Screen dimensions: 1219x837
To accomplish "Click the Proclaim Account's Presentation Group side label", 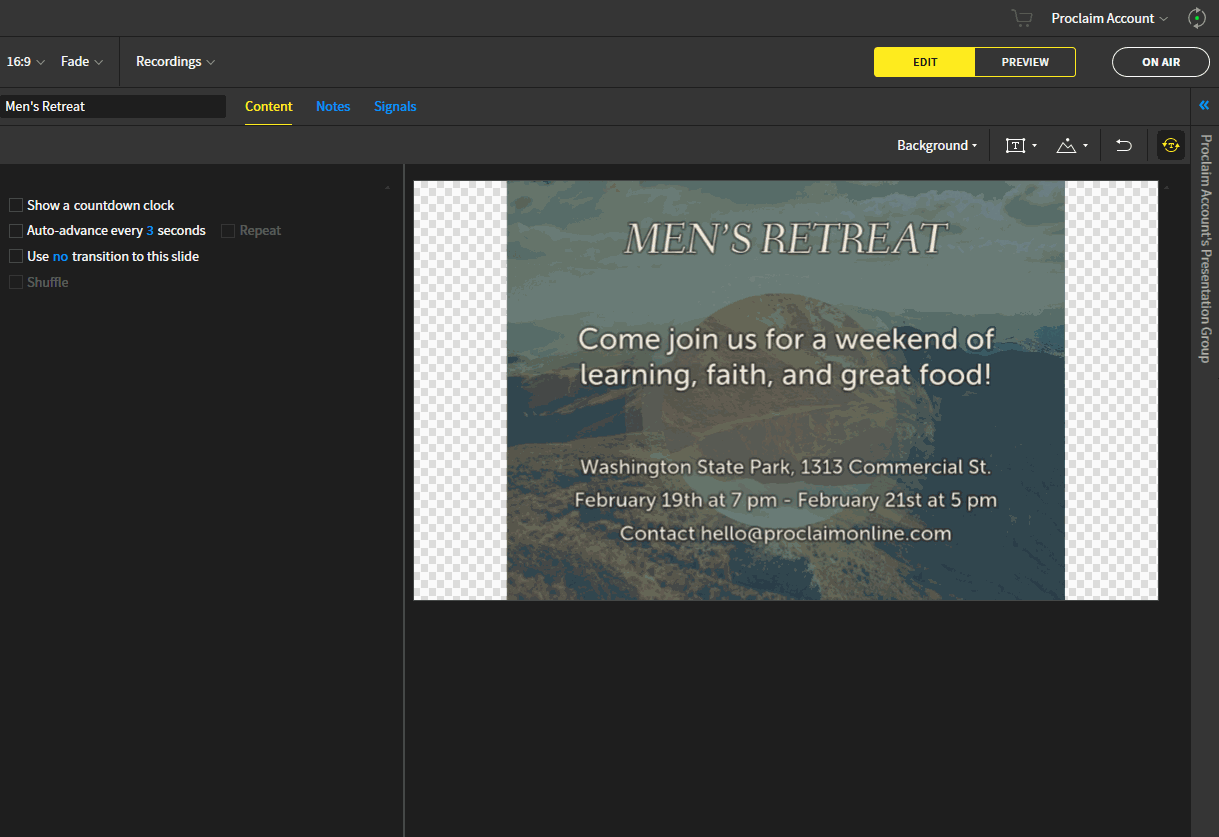I will tap(1205, 248).
